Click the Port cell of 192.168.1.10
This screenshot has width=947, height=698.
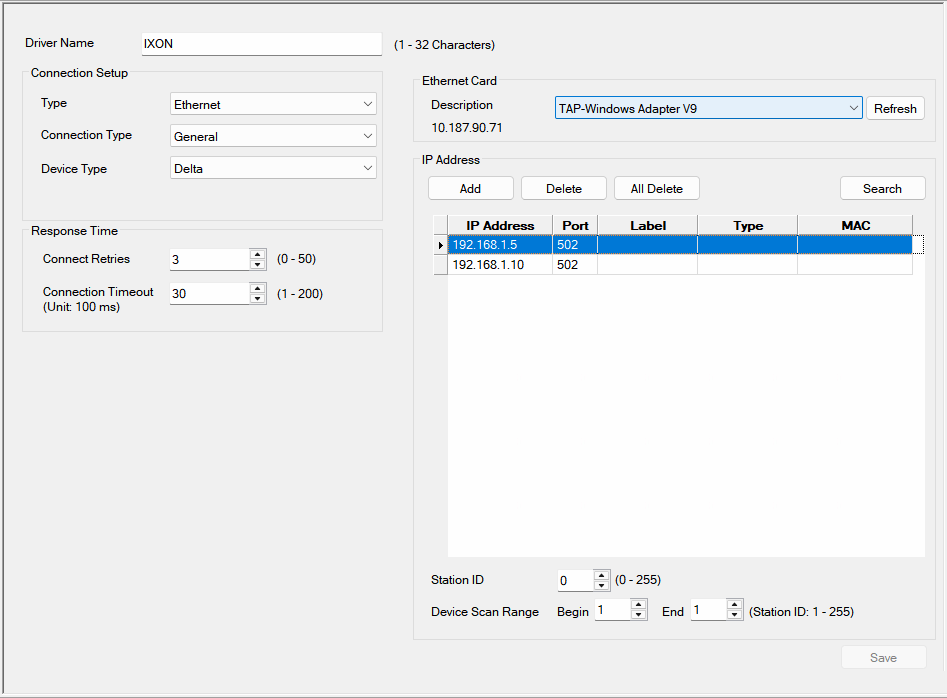click(575, 264)
